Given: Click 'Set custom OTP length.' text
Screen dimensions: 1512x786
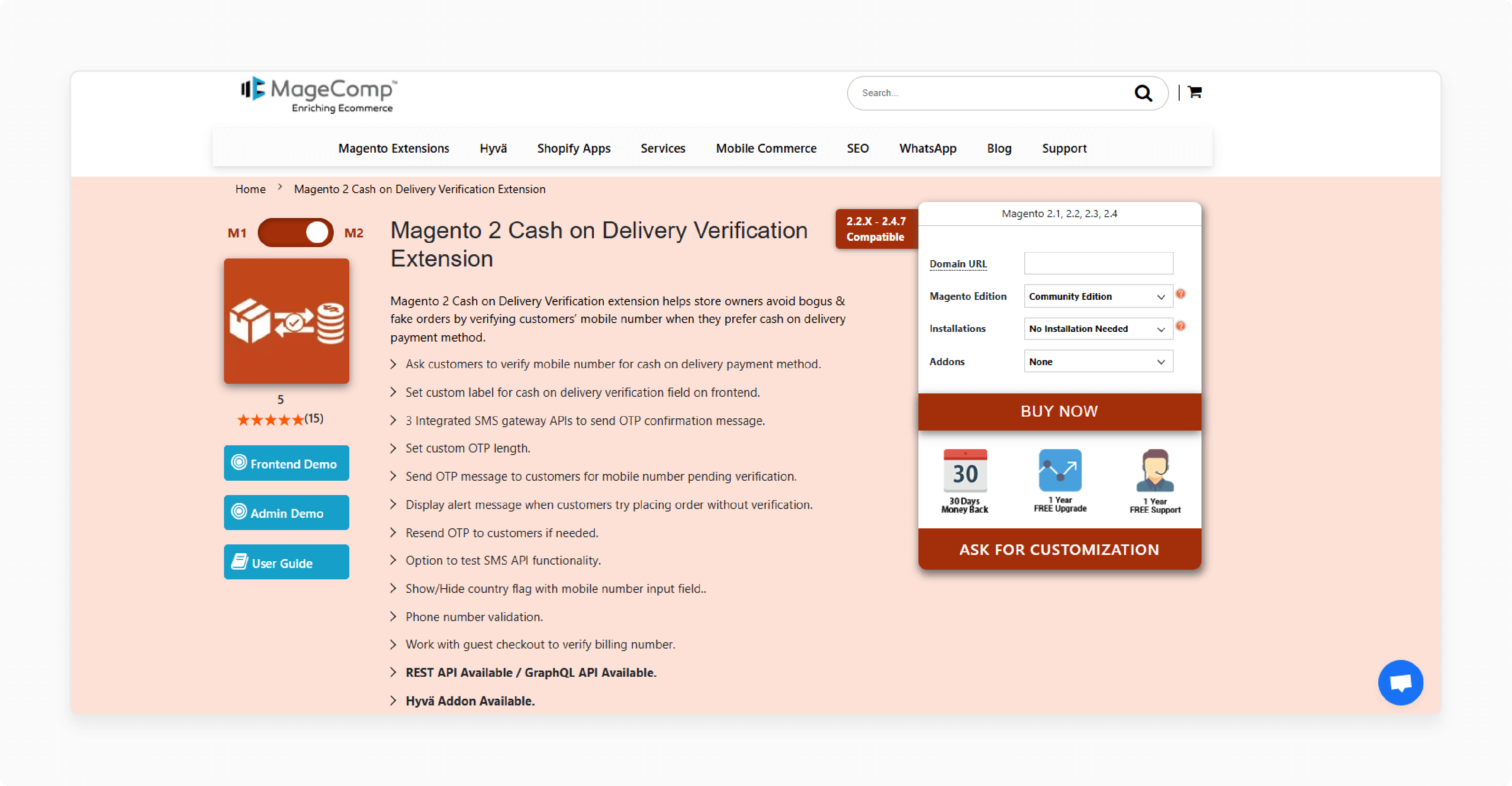Looking at the screenshot, I should point(467,448).
